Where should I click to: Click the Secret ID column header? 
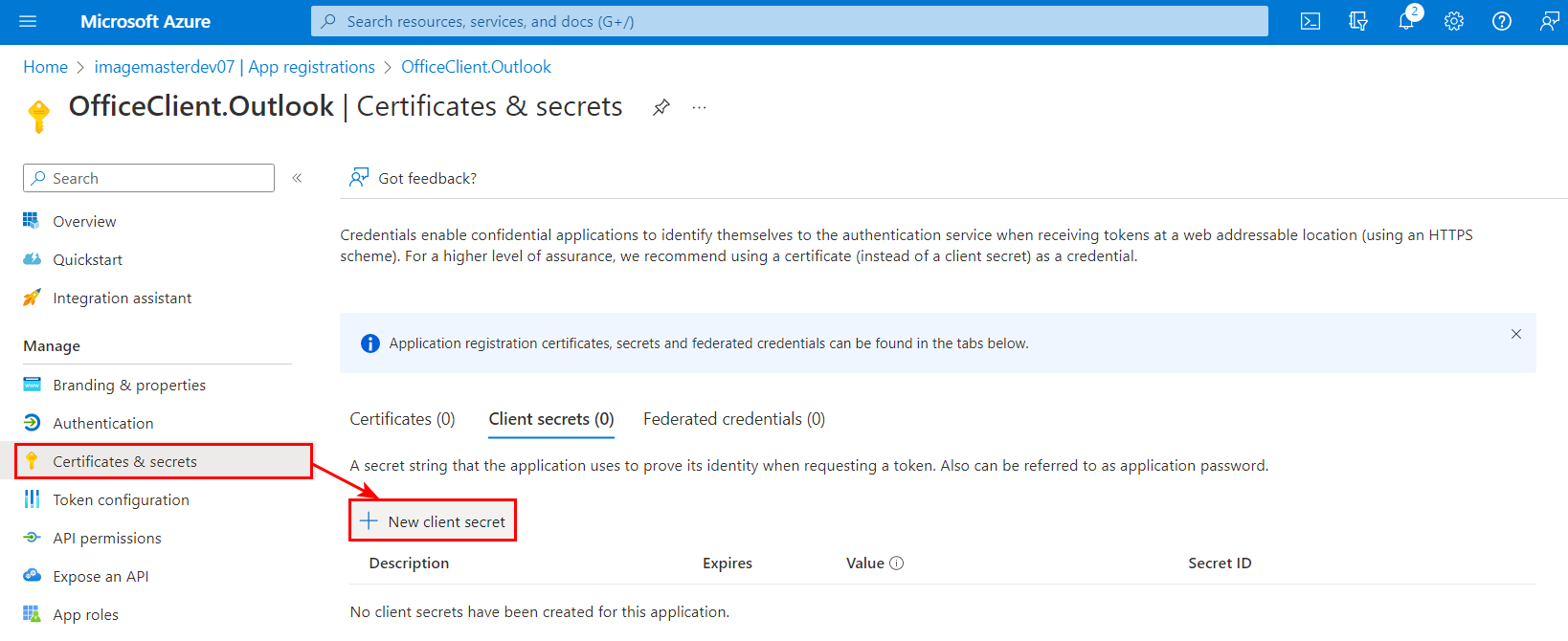[1220, 564]
